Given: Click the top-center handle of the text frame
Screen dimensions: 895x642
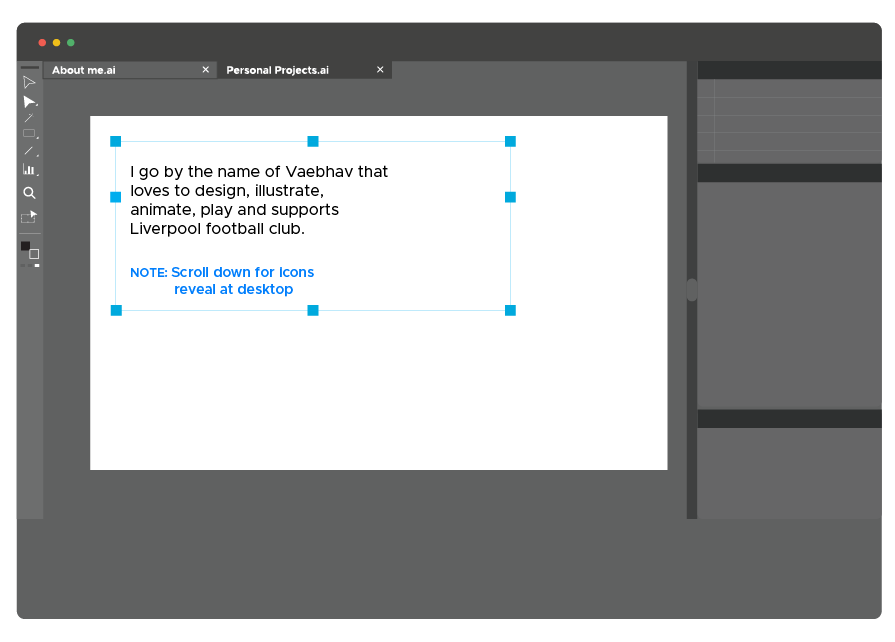Looking at the screenshot, I should tap(313, 141).
